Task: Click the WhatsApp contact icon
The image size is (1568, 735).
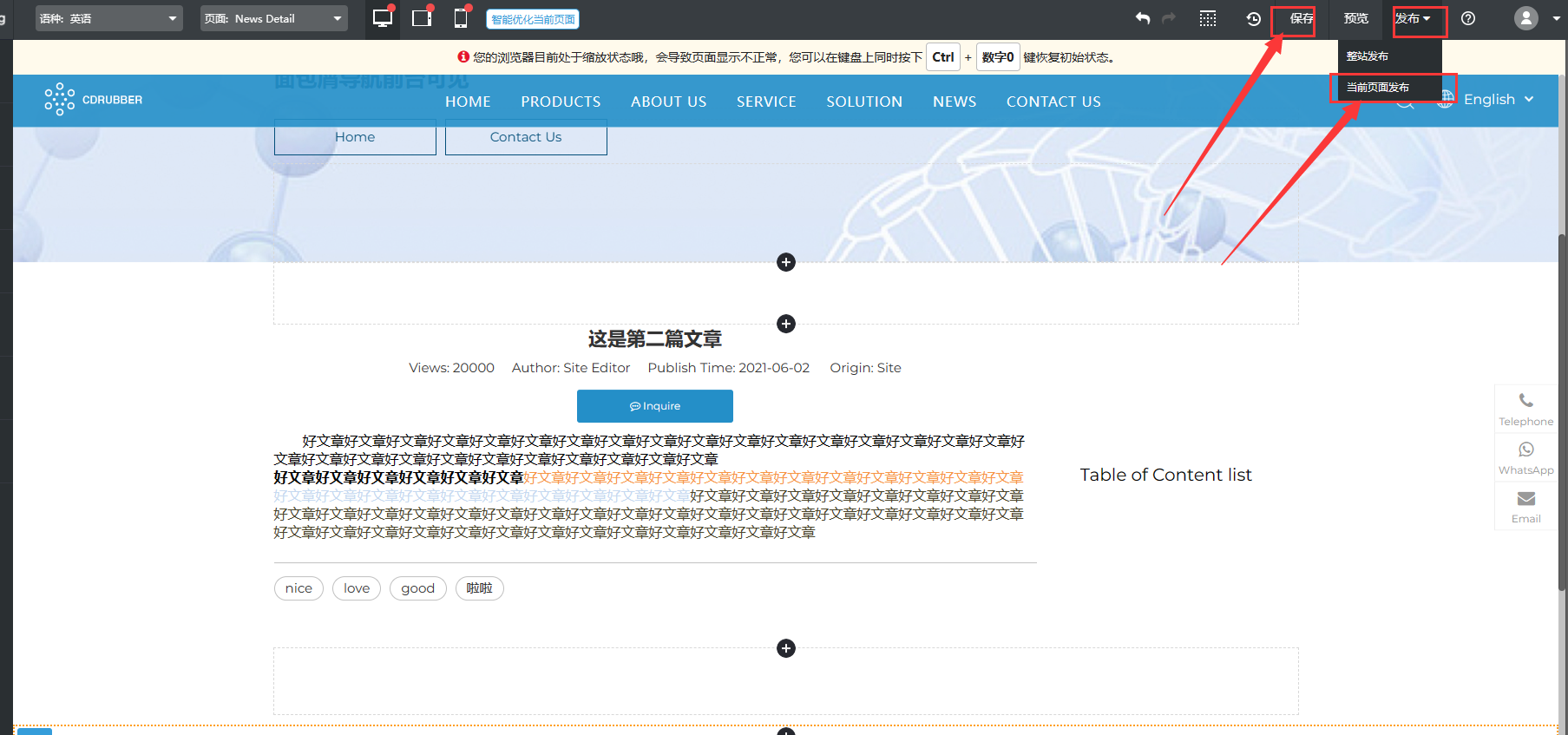Action: pyautogui.click(x=1525, y=450)
